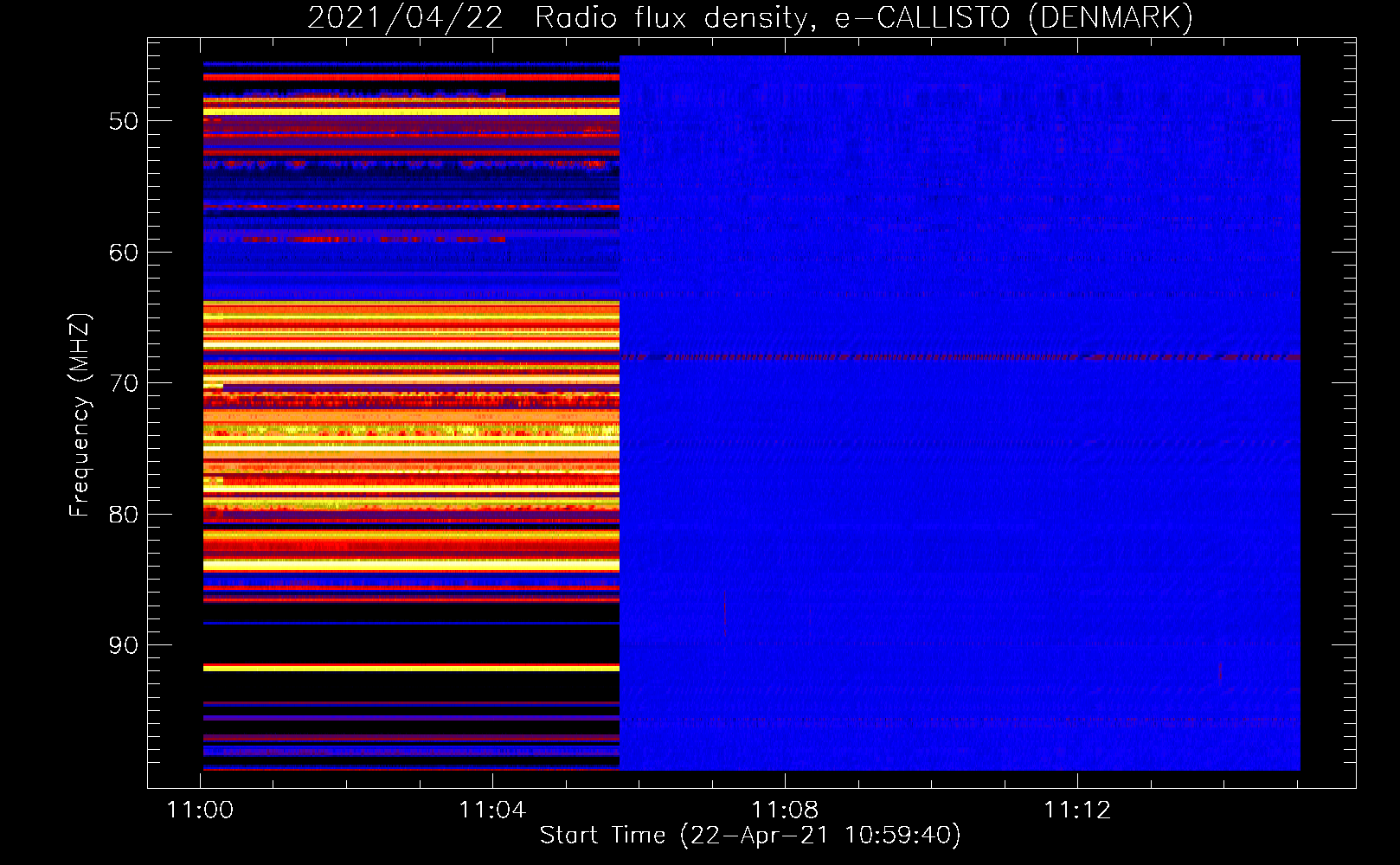
Task: Click the '11:08' time tick label
Action: tap(785, 810)
